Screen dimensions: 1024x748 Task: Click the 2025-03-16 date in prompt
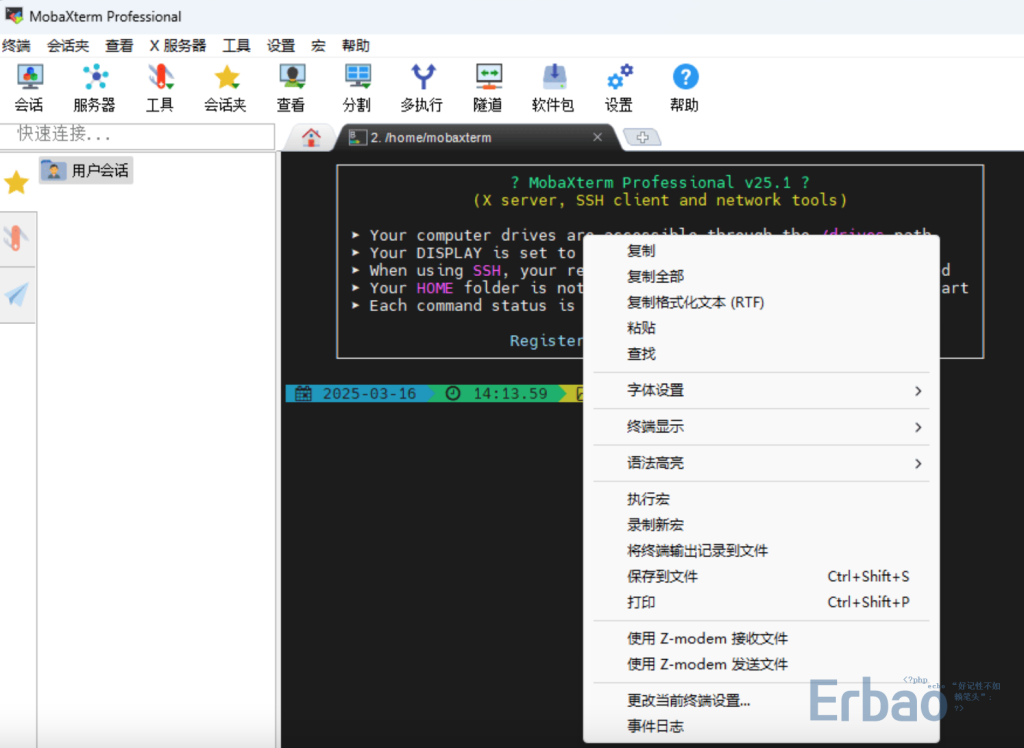click(x=370, y=393)
